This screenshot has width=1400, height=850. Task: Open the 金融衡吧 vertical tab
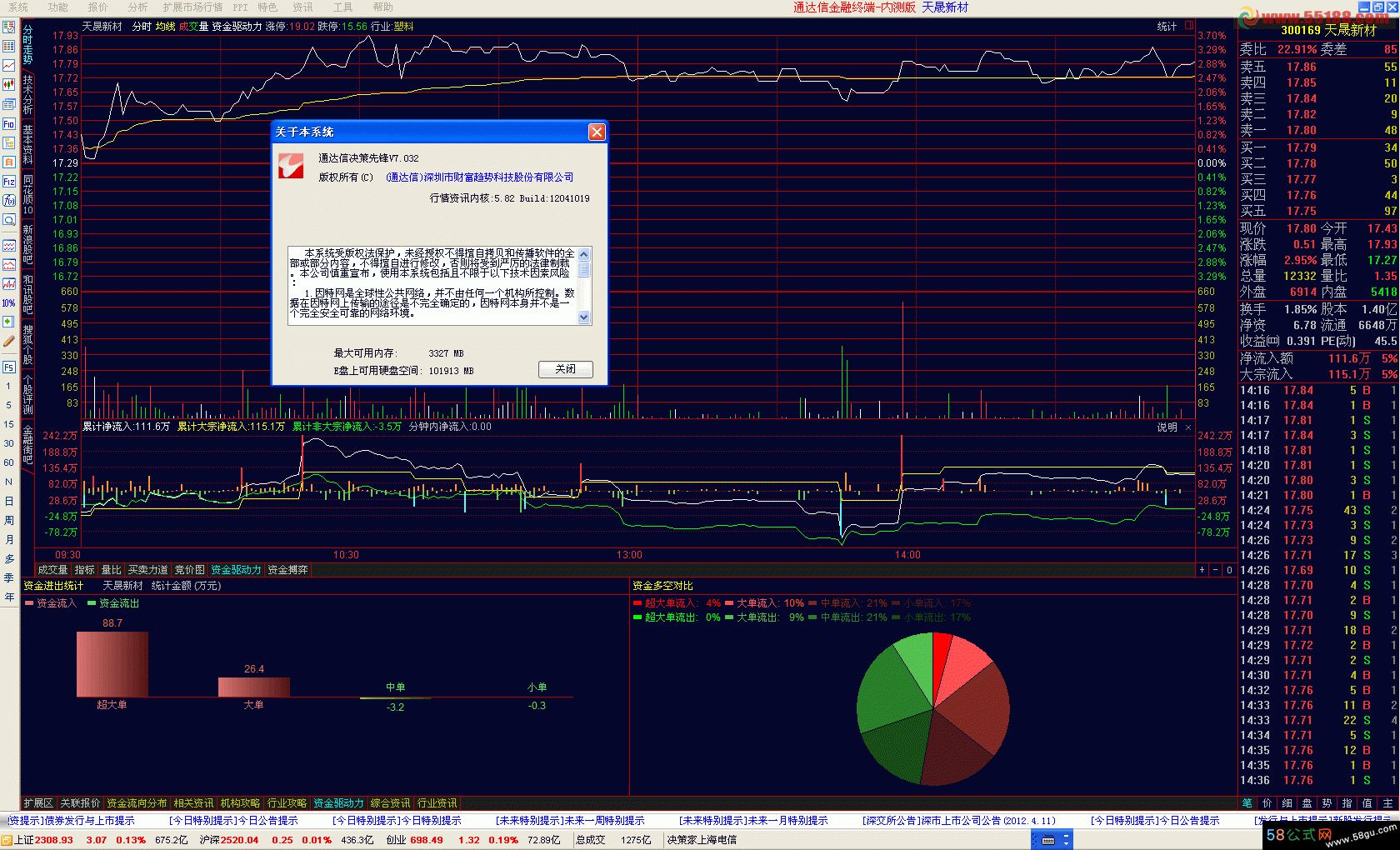(x=27, y=444)
